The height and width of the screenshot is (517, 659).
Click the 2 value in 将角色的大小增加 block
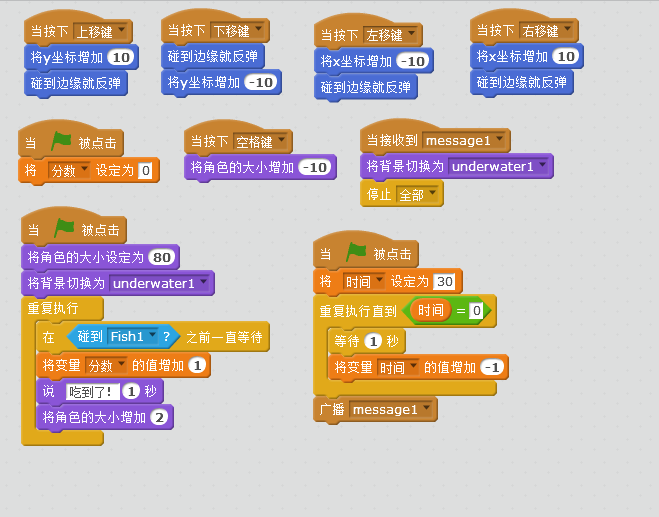pyautogui.click(x=159, y=417)
